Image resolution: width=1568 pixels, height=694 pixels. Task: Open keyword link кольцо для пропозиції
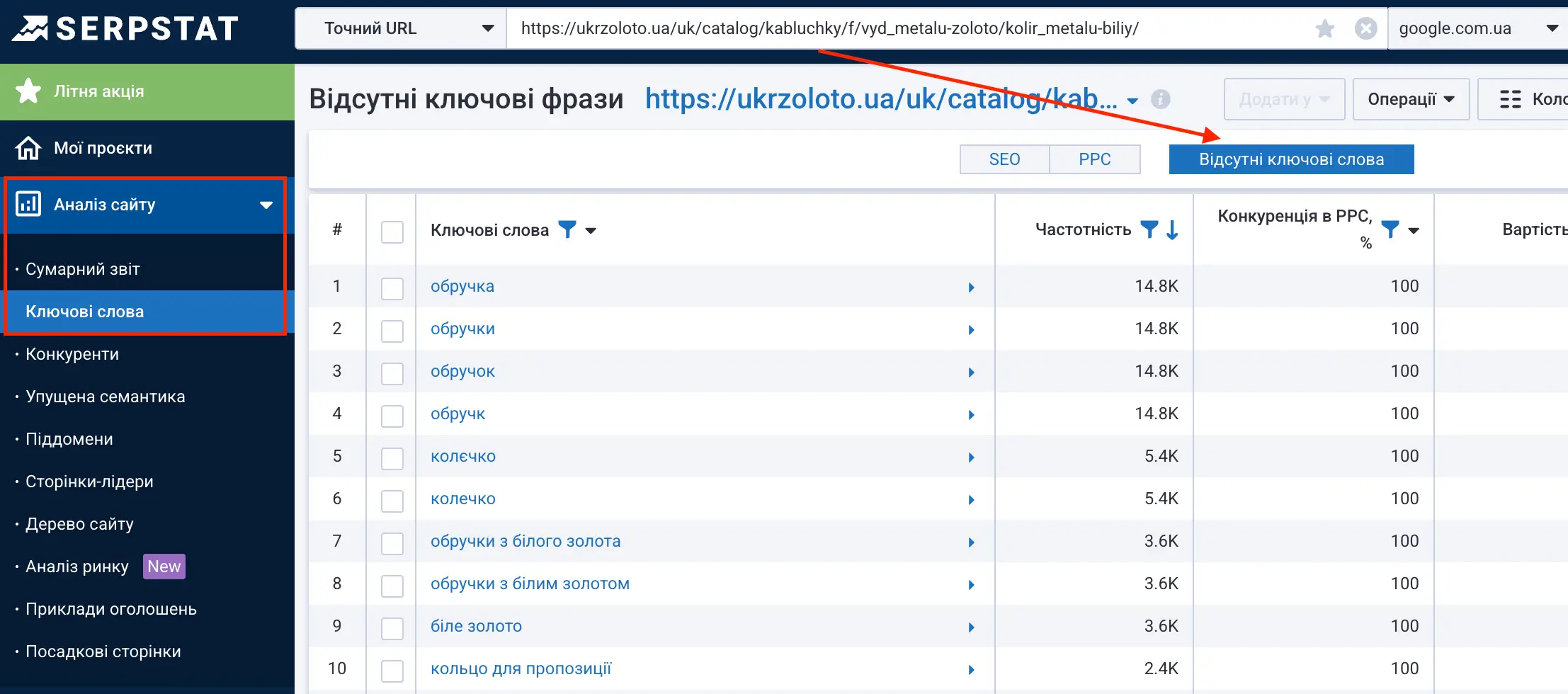[521, 669]
